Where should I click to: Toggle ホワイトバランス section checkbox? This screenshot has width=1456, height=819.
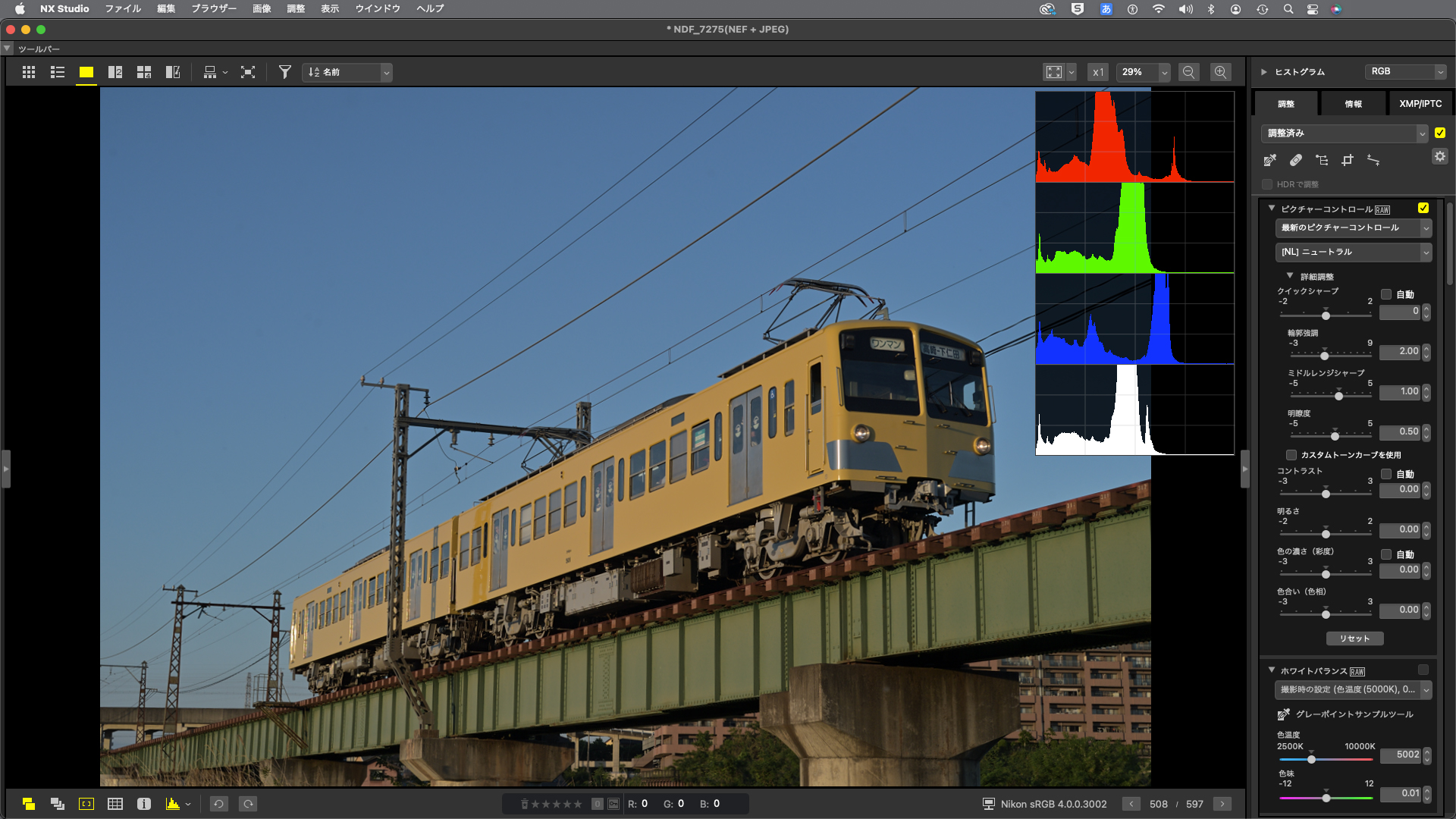pyautogui.click(x=1423, y=670)
